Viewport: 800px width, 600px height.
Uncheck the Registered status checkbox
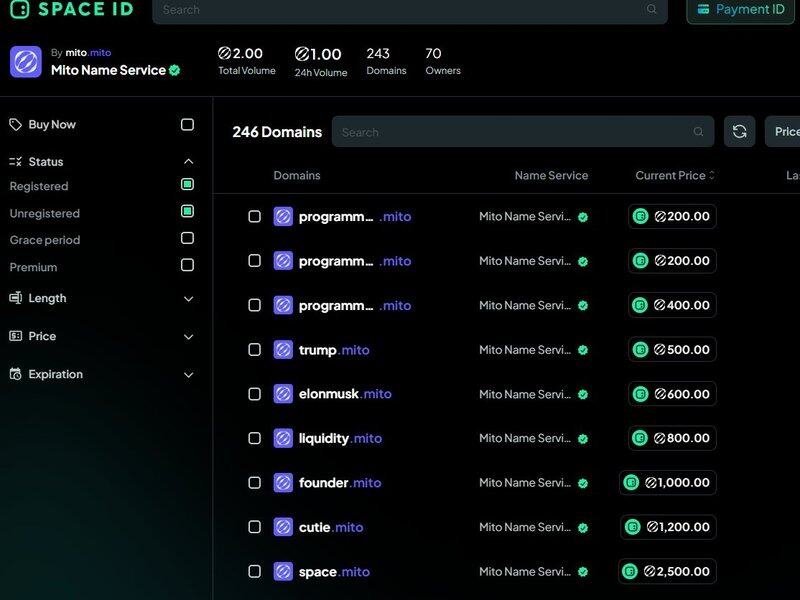click(187, 184)
